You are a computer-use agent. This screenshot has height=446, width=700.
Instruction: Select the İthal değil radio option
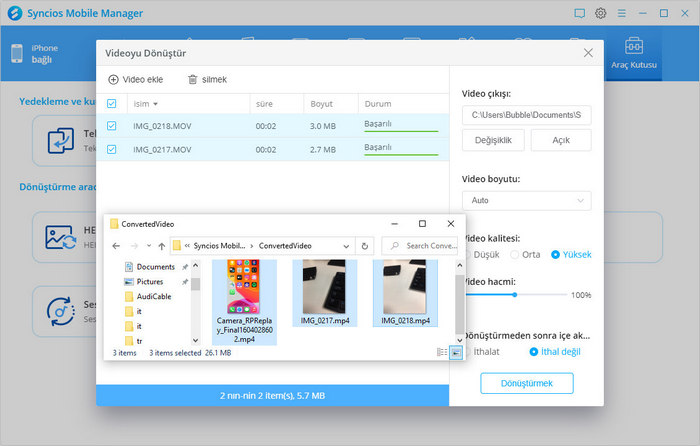click(554, 352)
